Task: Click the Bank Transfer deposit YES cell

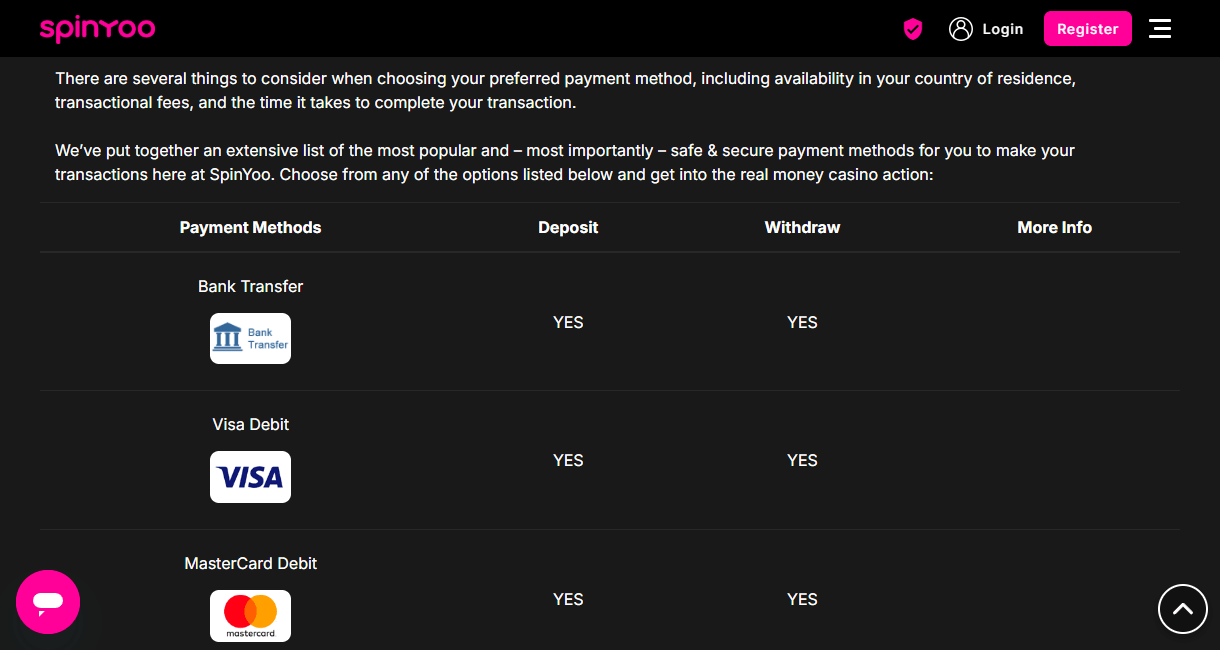Action: pos(568,322)
